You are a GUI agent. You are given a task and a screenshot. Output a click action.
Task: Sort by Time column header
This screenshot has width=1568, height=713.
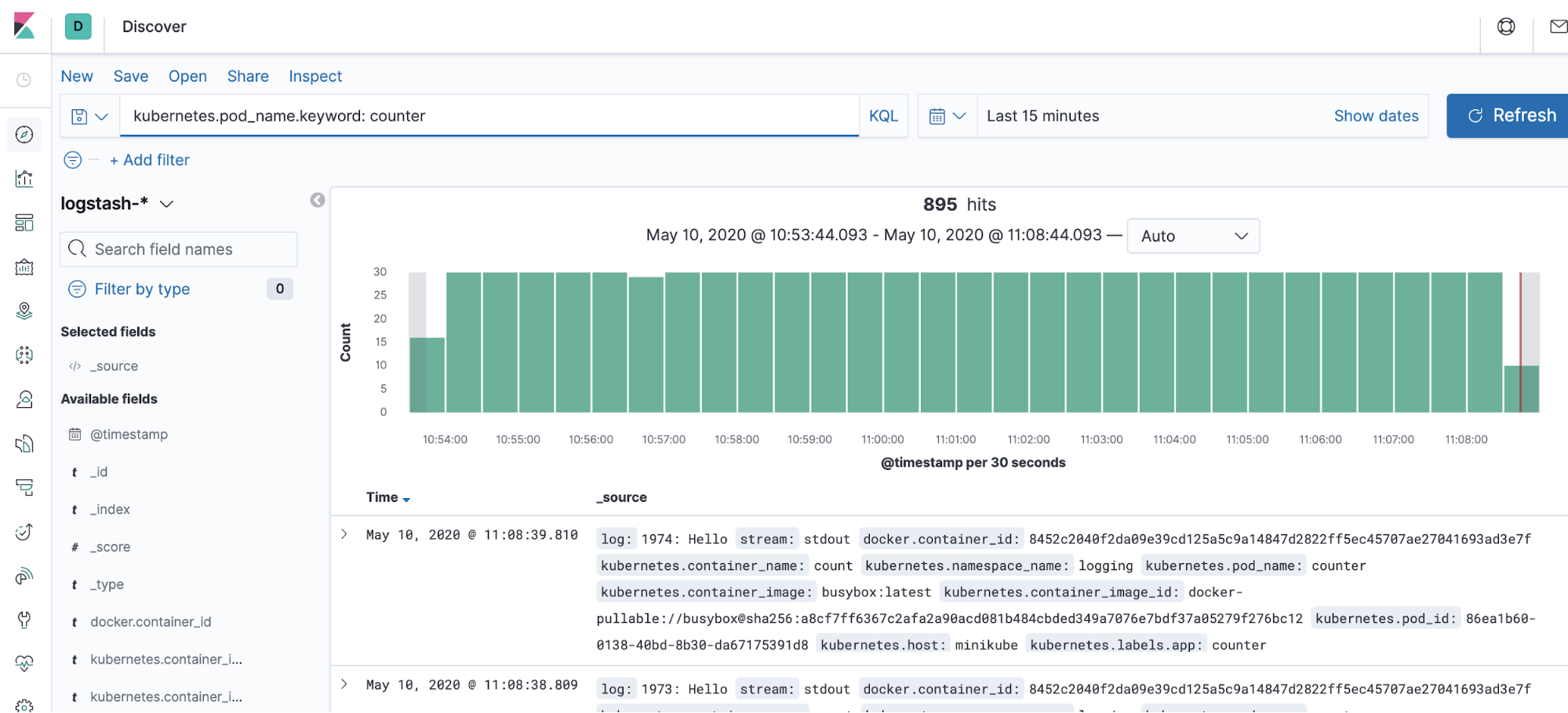387,497
